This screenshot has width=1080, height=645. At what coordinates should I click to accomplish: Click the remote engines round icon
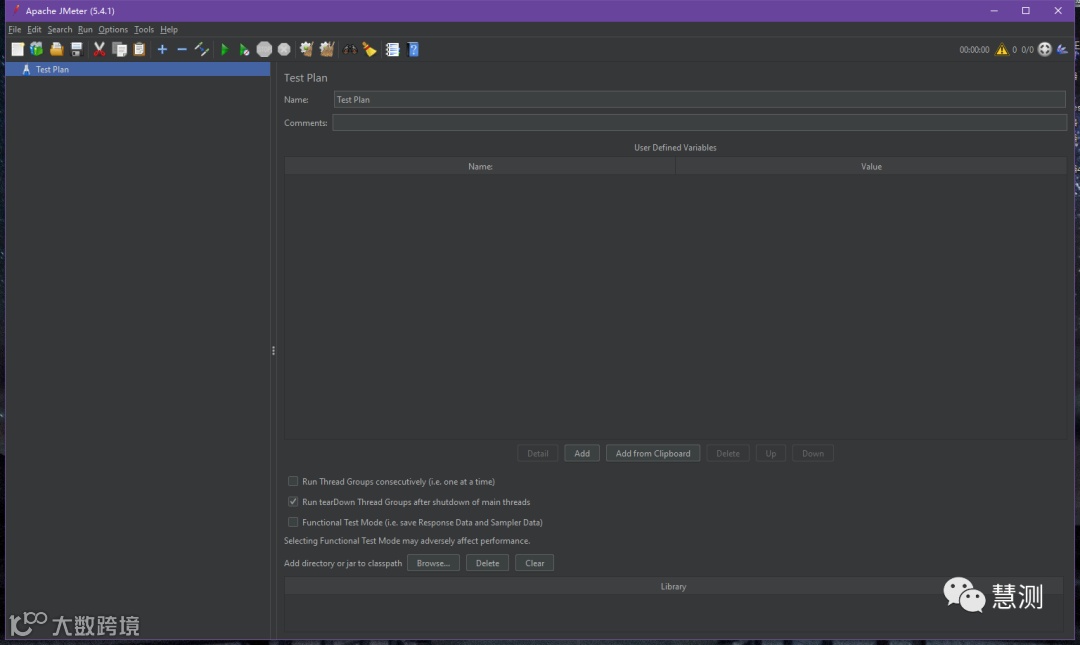pyautogui.click(x=1045, y=50)
